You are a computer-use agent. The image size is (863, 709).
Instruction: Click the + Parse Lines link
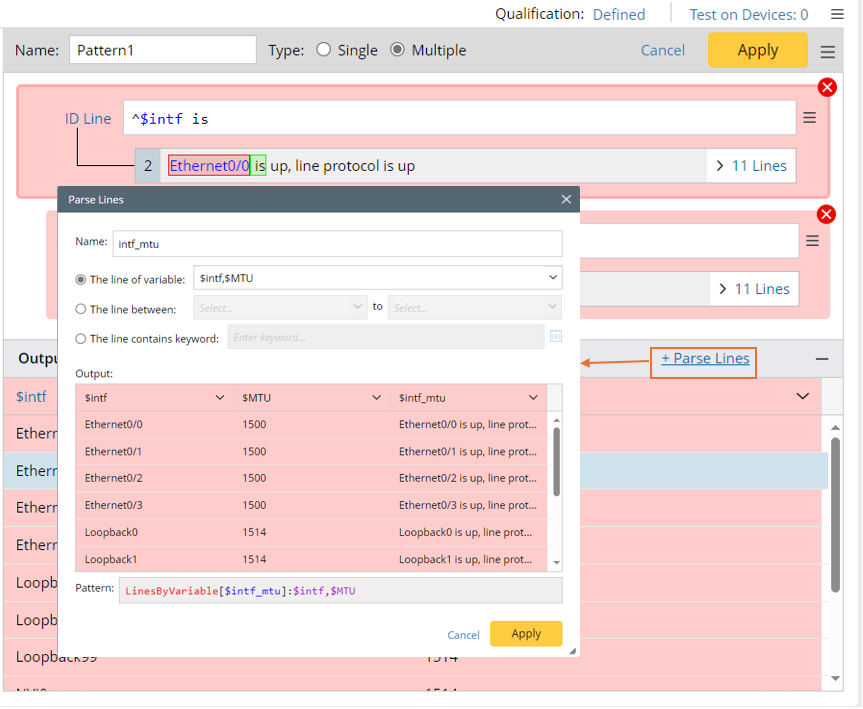[704, 358]
